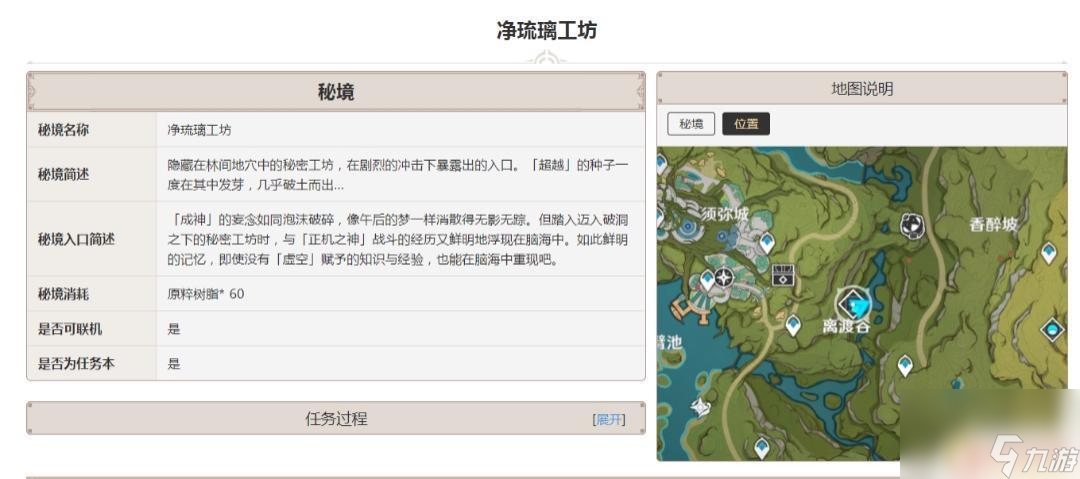Click the 秘境 table header
The width and height of the screenshot is (1080, 479).
click(336, 92)
